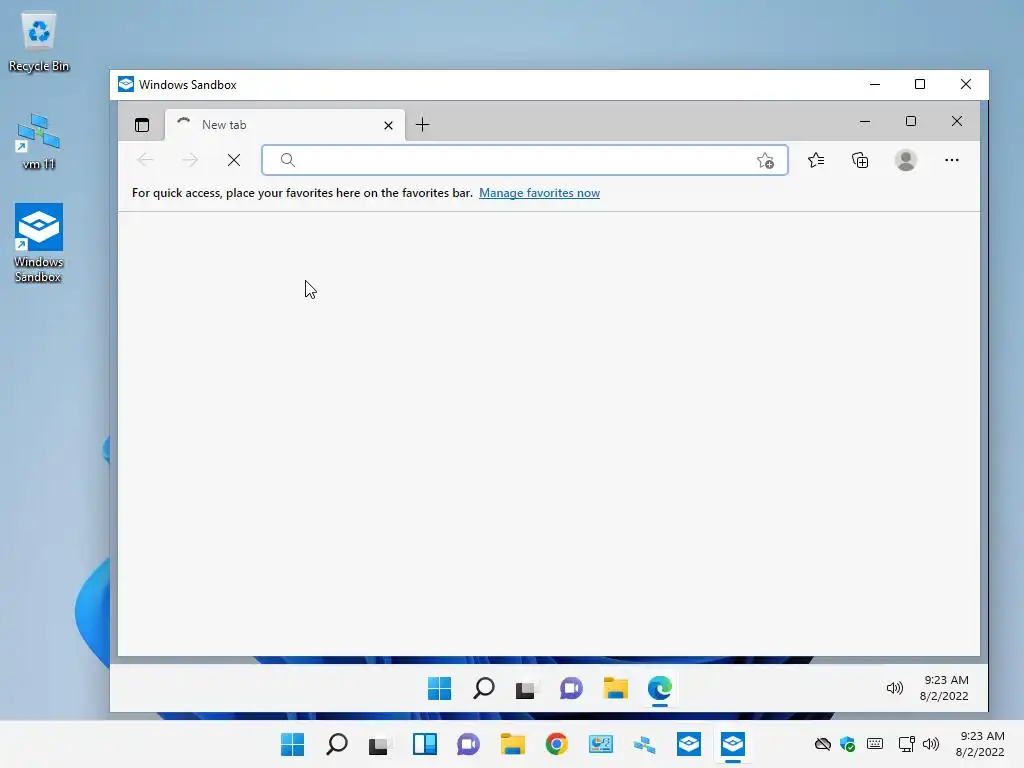Open touch keyboard tray icon
This screenshot has height=768, width=1024.
coord(875,744)
